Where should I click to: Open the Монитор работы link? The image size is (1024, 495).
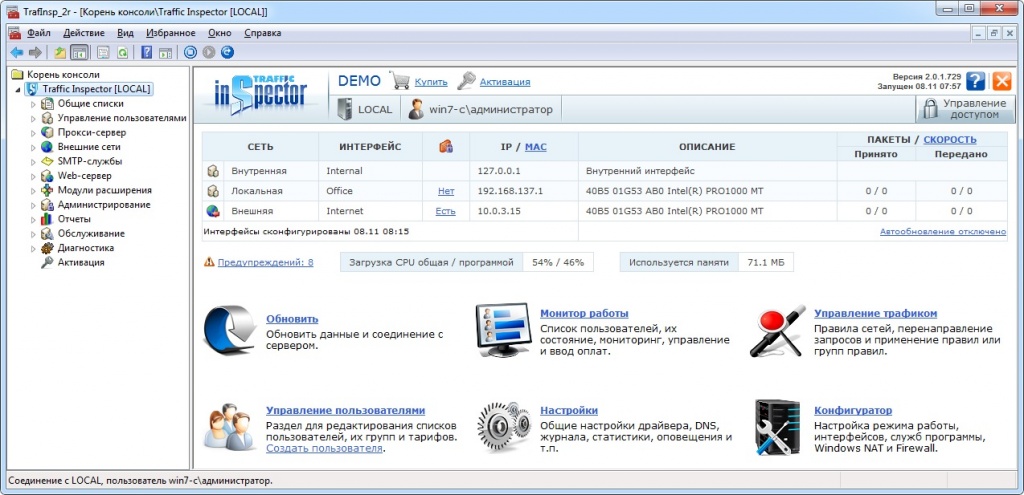tap(584, 313)
